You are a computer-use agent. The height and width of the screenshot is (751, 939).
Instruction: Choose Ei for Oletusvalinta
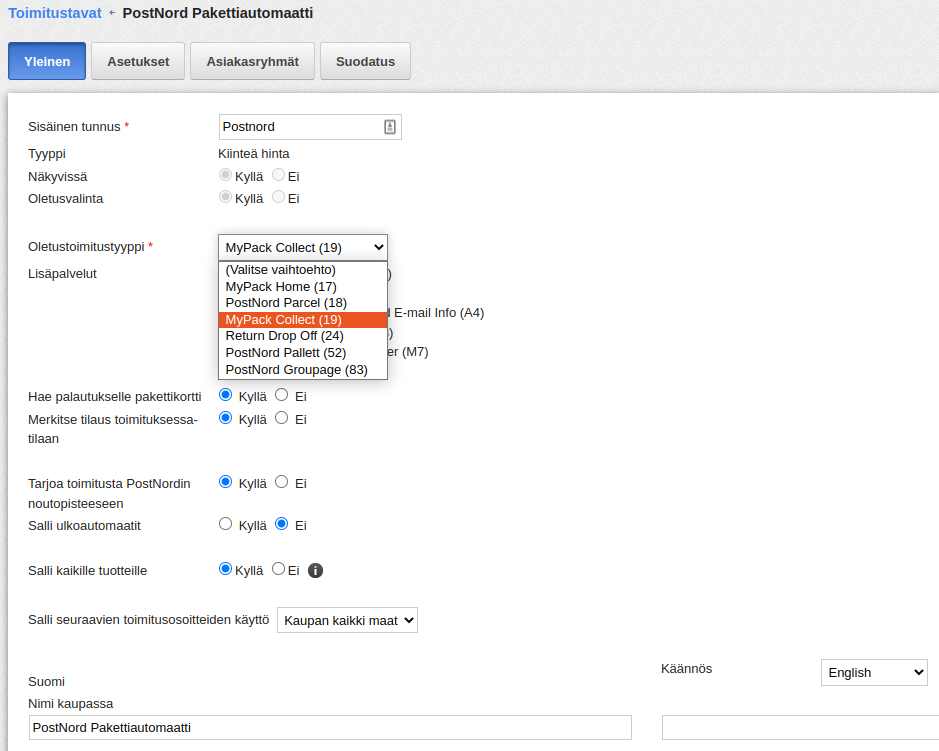click(x=278, y=197)
